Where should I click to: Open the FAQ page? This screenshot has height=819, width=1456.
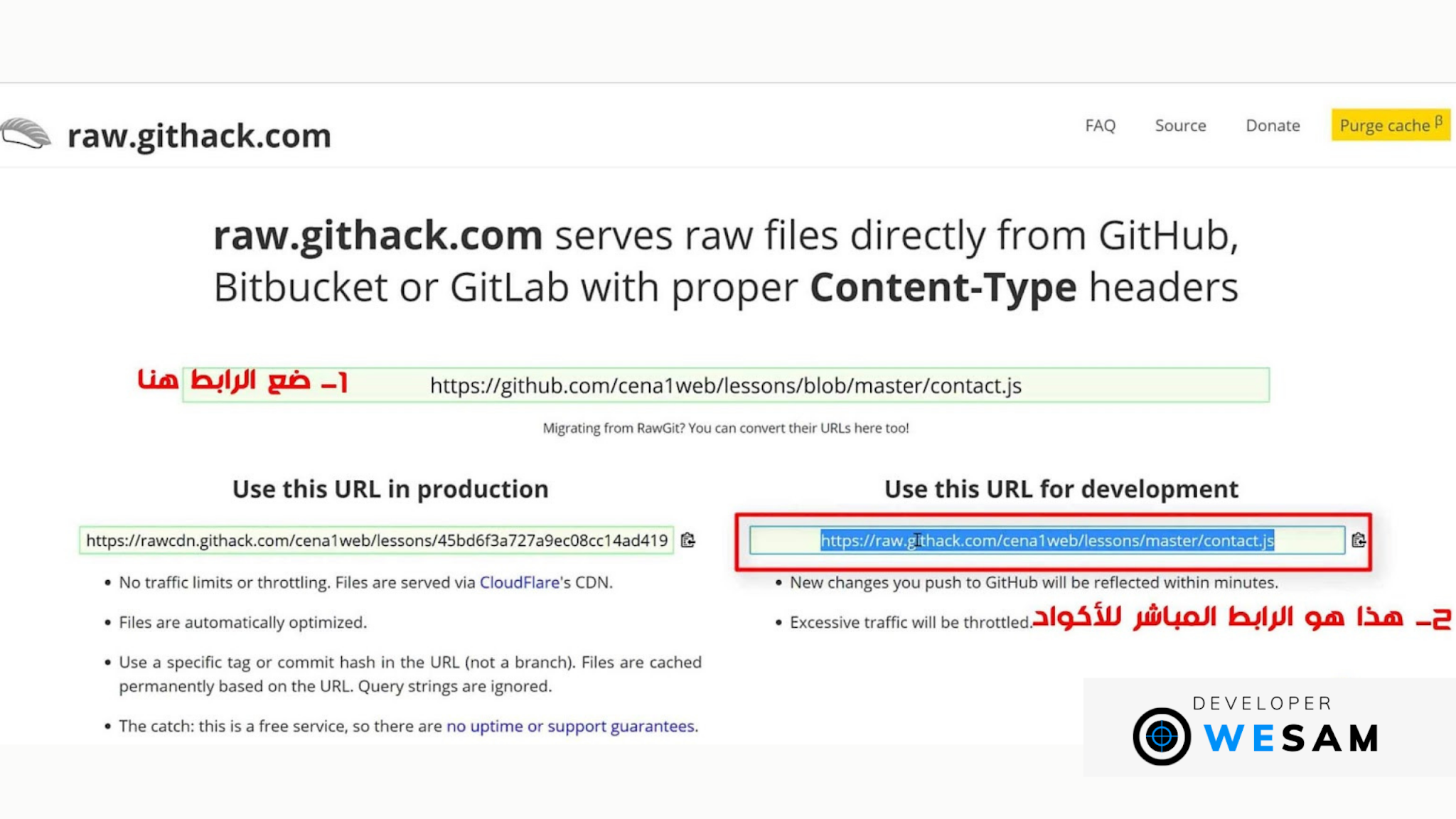(x=1100, y=126)
